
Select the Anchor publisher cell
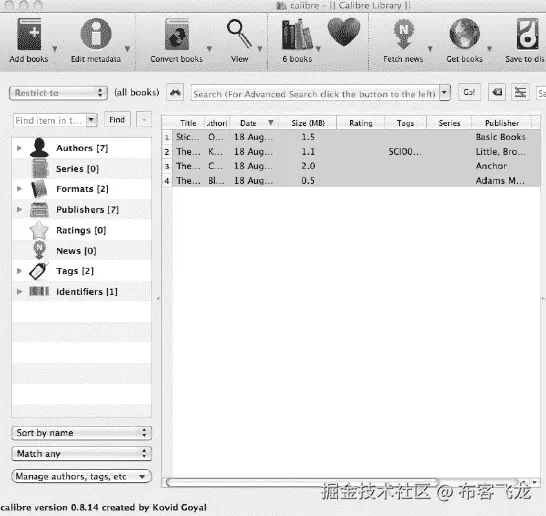pyautogui.click(x=491, y=166)
